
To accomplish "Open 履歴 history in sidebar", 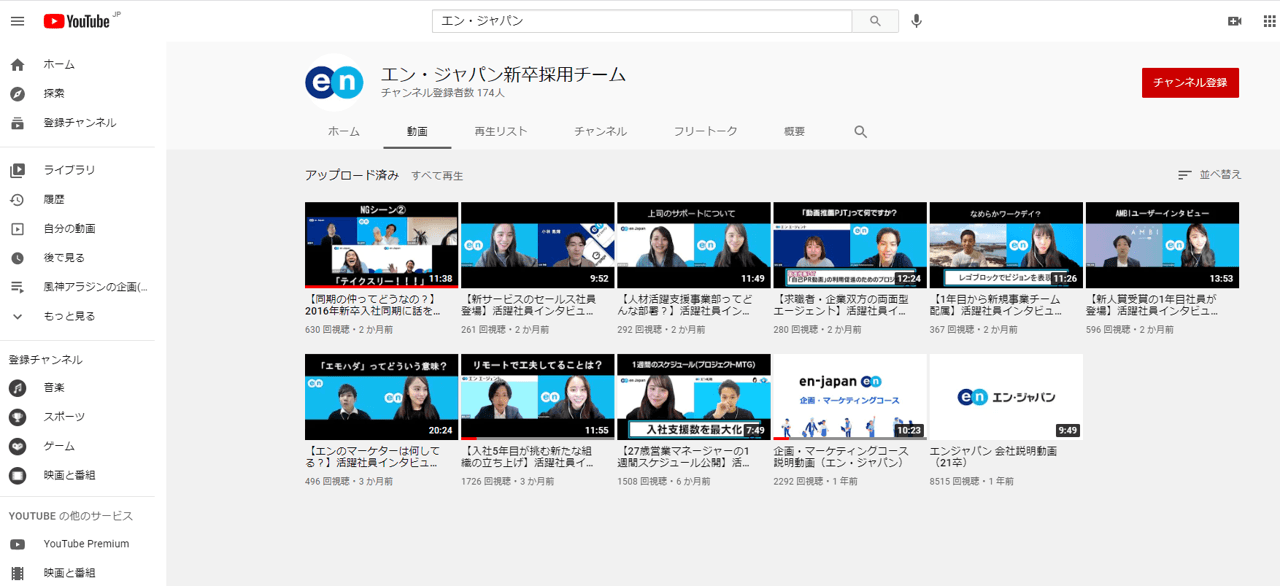I will tap(54, 200).
